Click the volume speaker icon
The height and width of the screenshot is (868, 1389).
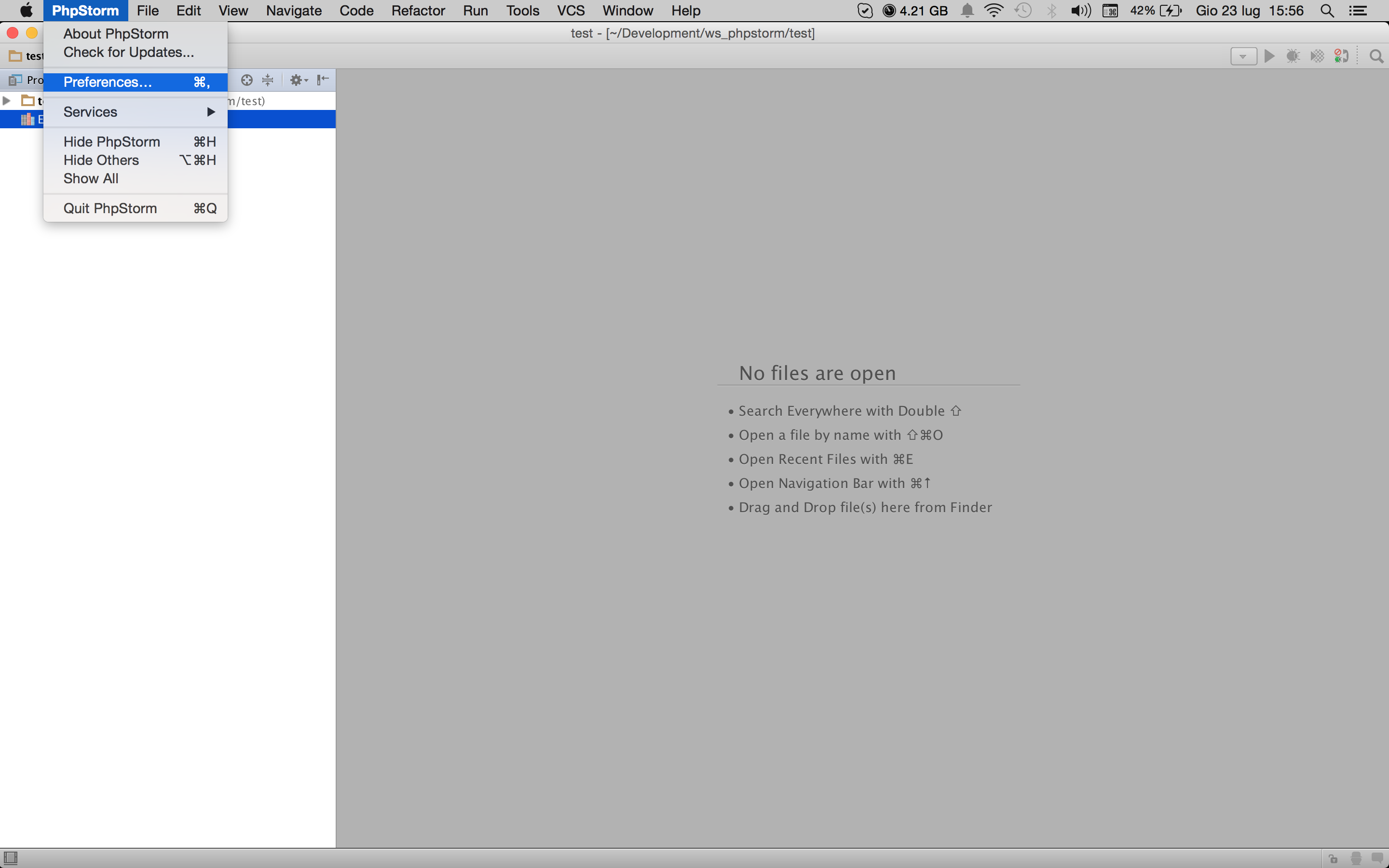(x=1081, y=10)
